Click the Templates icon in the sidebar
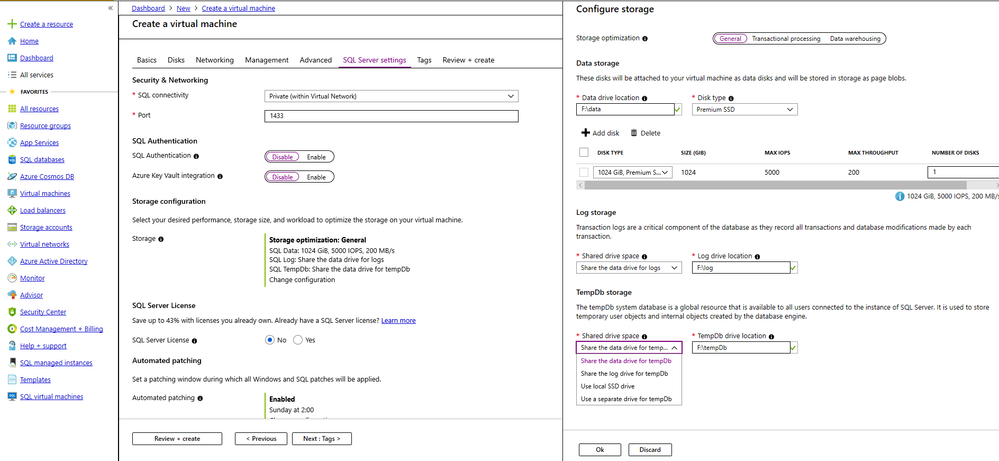999x461 pixels. point(11,379)
